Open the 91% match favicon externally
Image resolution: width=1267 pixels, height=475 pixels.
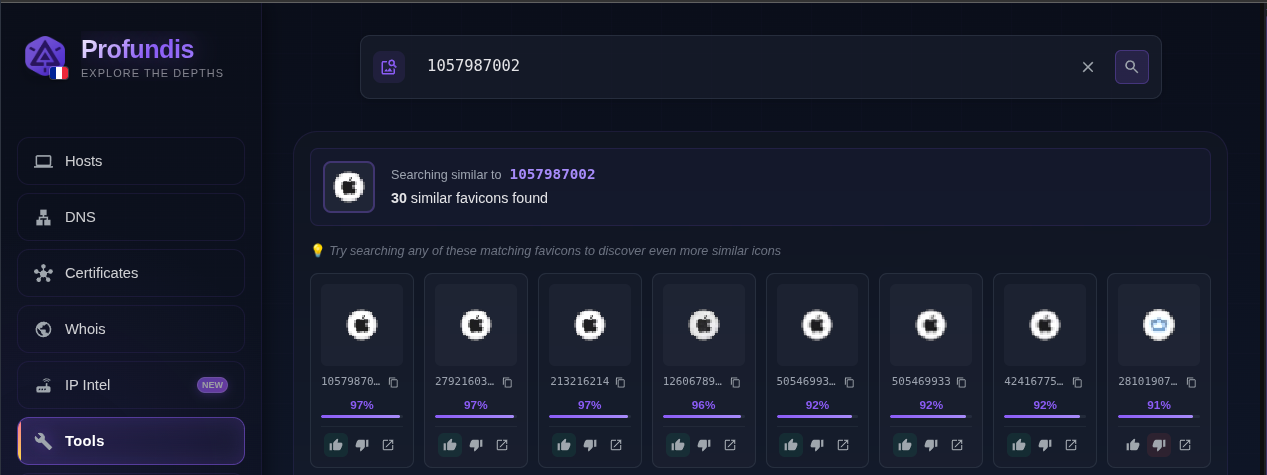[1185, 445]
